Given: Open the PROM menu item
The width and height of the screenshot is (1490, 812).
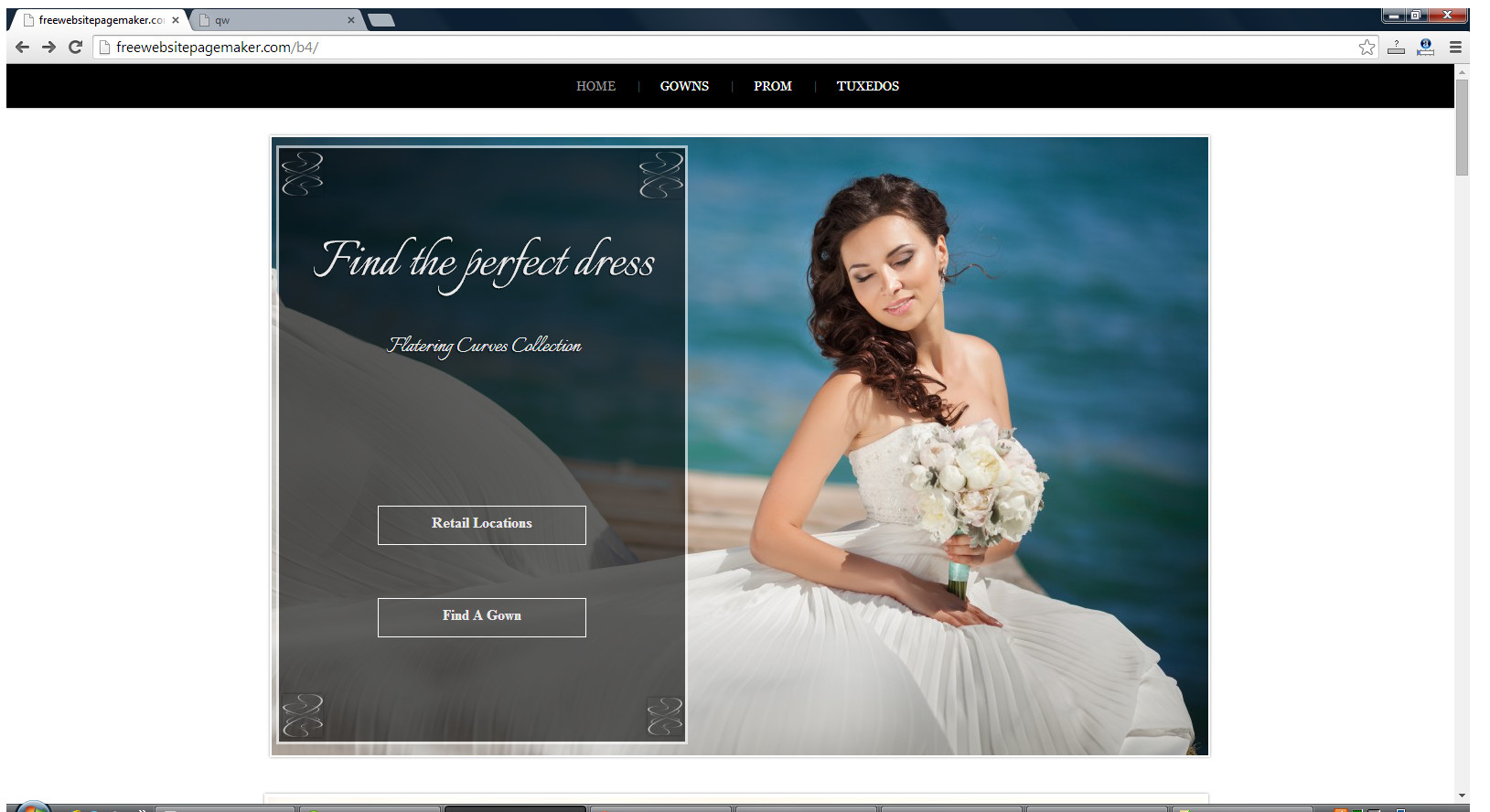Looking at the screenshot, I should [773, 86].
